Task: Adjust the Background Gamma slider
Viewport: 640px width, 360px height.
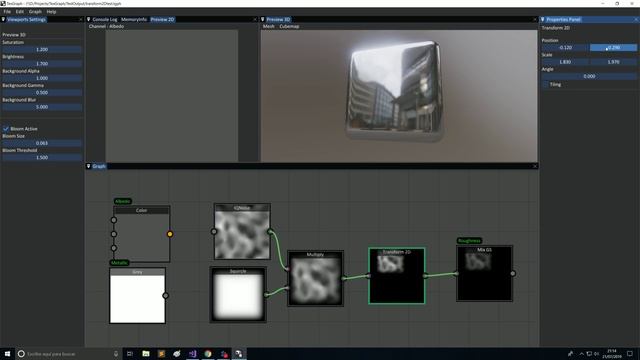Action: coord(42,93)
